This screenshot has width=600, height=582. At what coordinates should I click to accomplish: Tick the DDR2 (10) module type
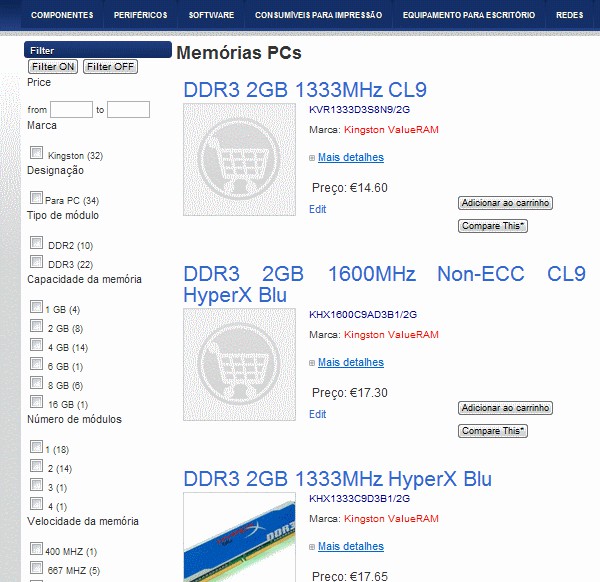tap(36, 242)
